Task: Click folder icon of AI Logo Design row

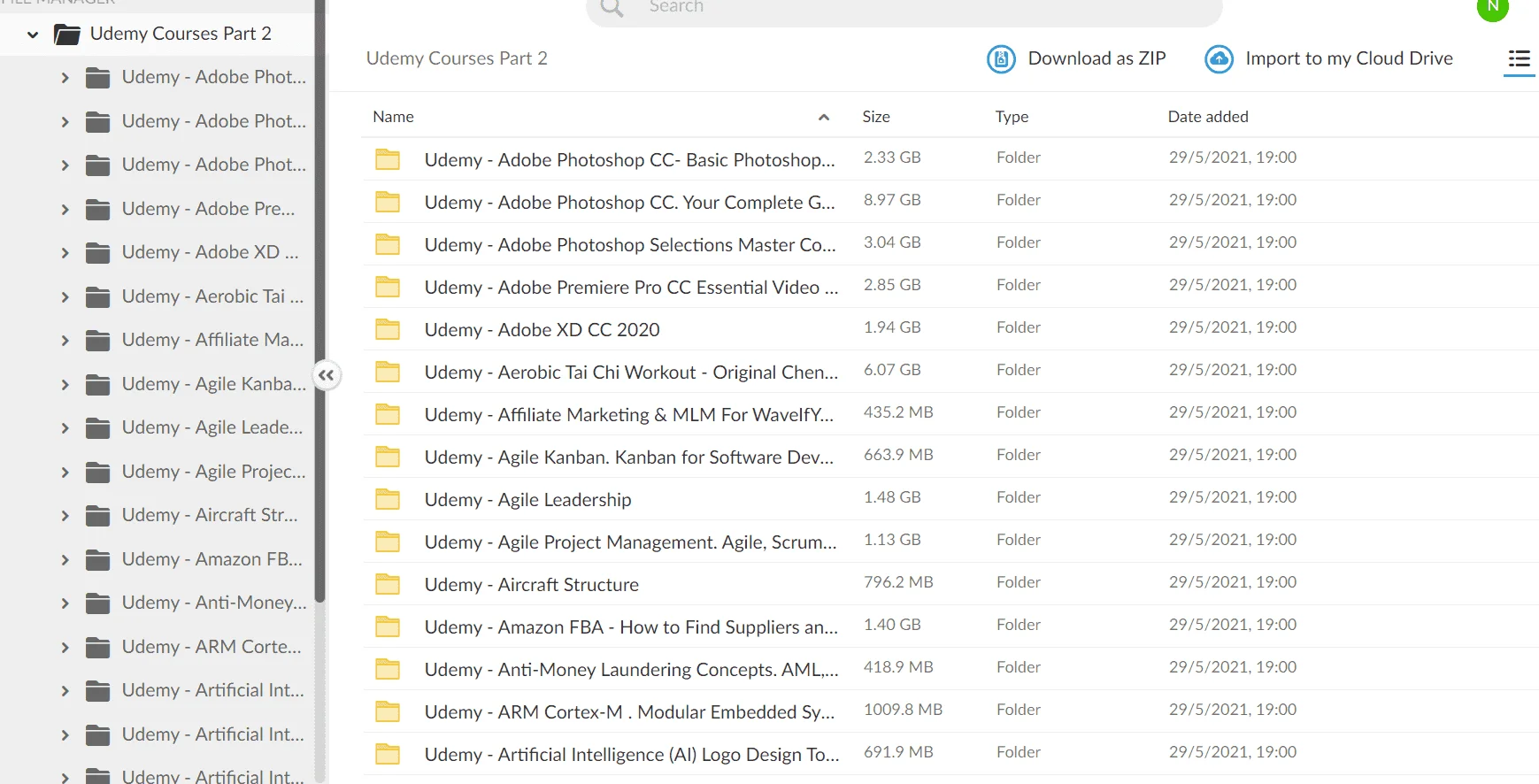Action: pyautogui.click(x=388, y=754)
